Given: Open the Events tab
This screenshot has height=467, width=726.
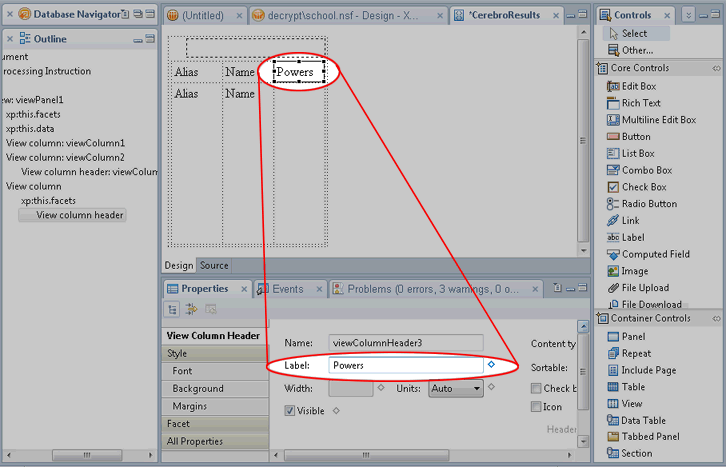Looking at the screenshot, I should point(289,289).
